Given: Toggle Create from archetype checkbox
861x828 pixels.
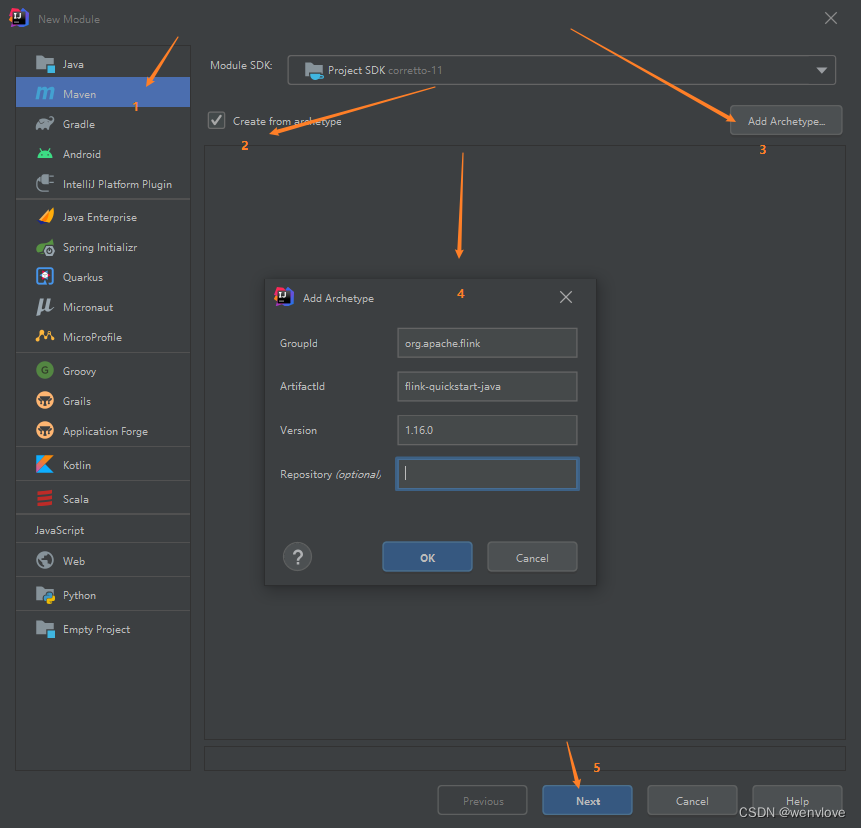Looking at the screenshot, I should pos(217,120).
